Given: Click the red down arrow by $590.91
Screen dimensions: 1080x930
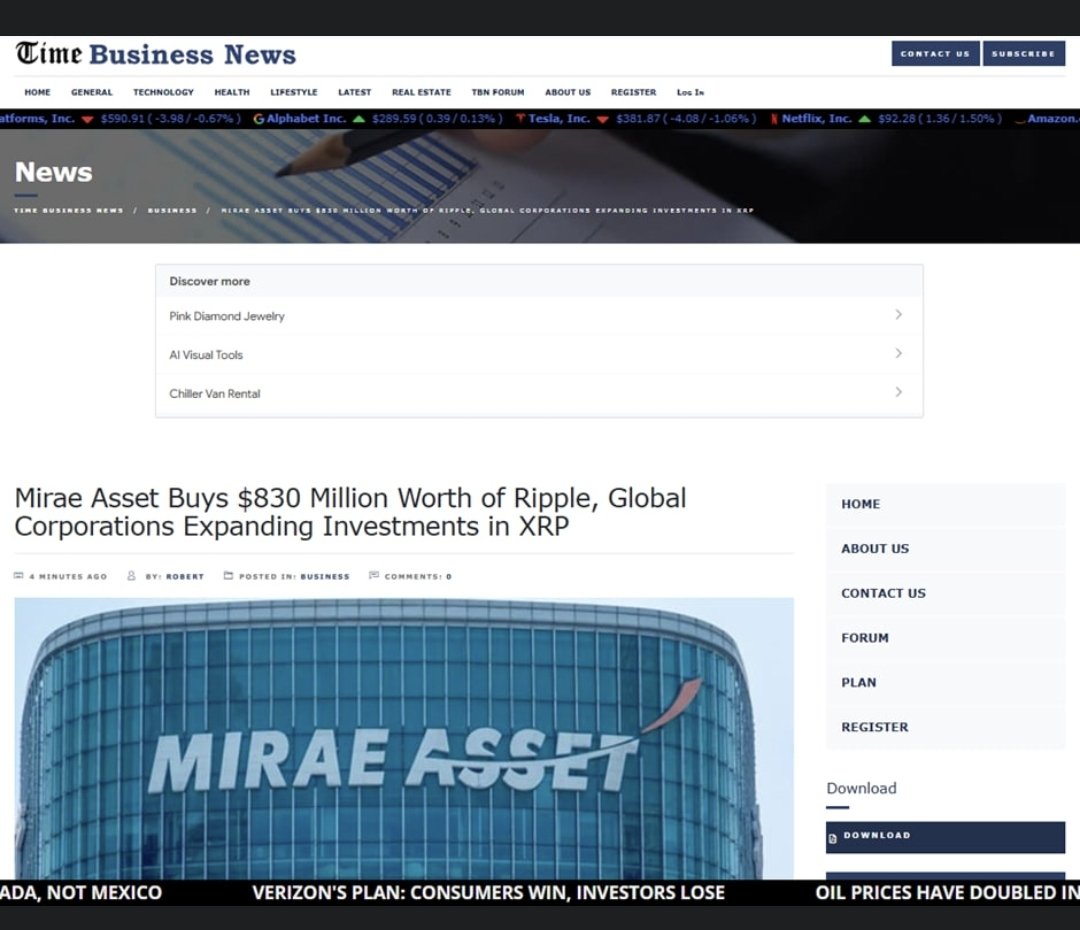Looking at the screenshot, I should (87, 119).
